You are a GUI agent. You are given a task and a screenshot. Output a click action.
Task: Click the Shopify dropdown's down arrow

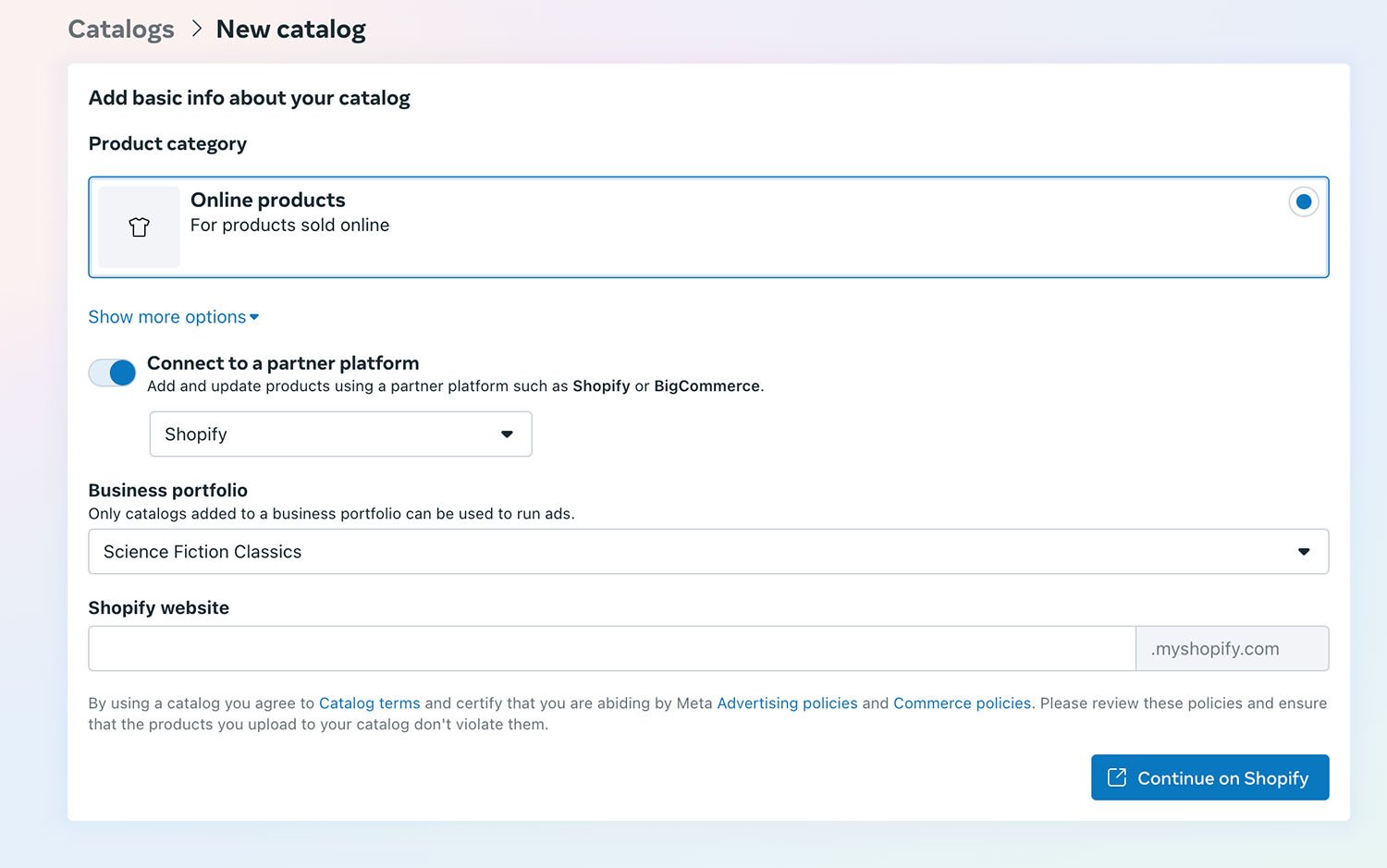(507, 434)
